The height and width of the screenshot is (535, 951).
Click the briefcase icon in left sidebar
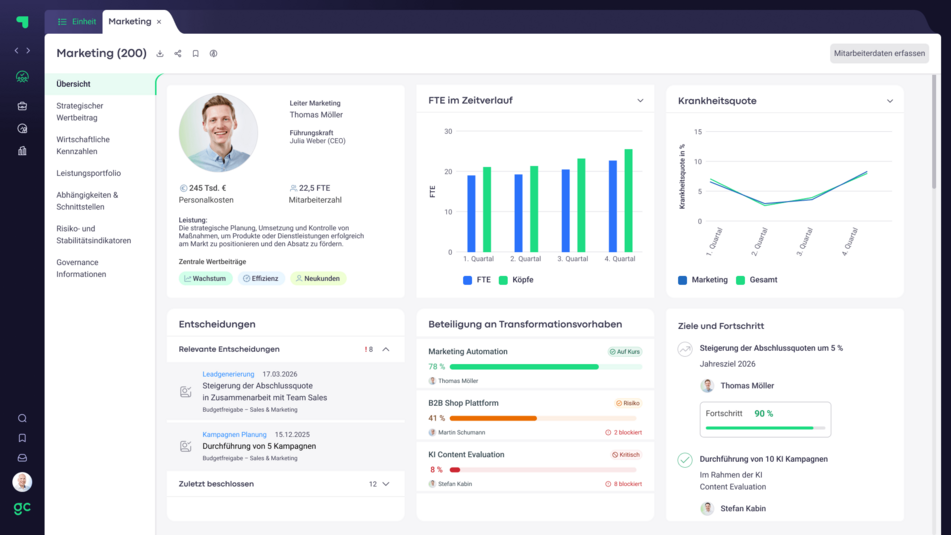22,106
